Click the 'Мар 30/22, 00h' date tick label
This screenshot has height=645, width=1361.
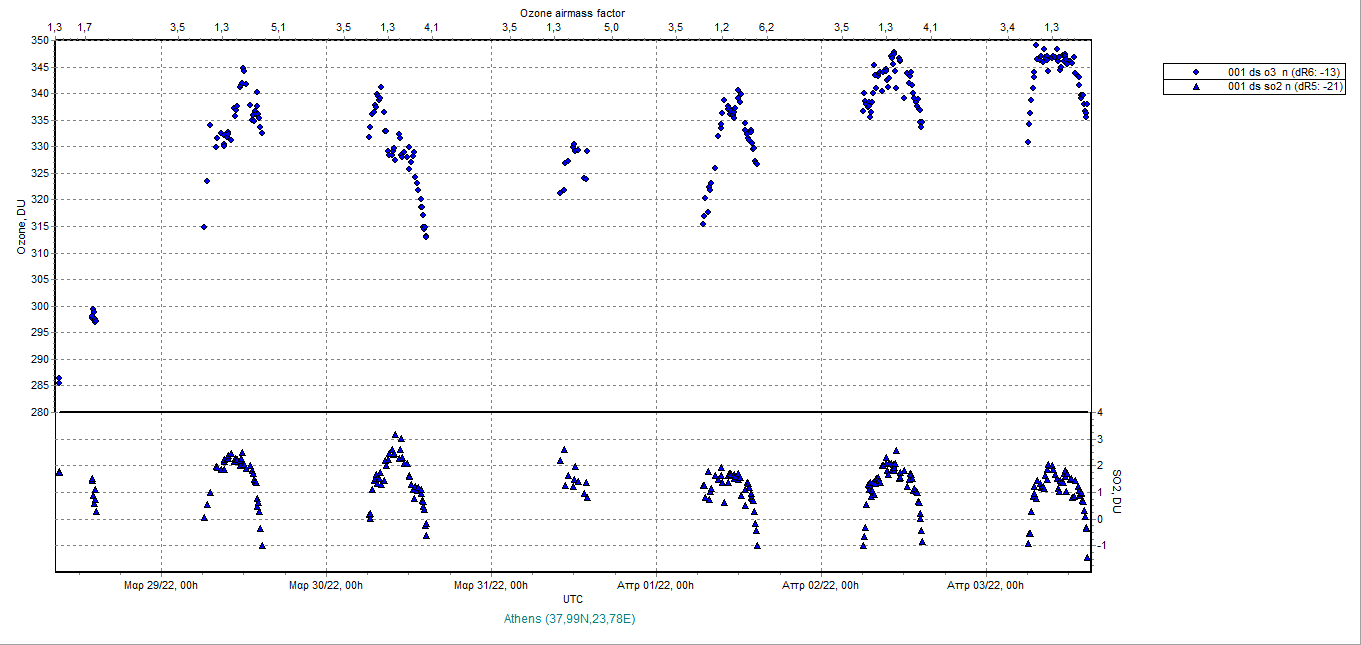point(325,585)
